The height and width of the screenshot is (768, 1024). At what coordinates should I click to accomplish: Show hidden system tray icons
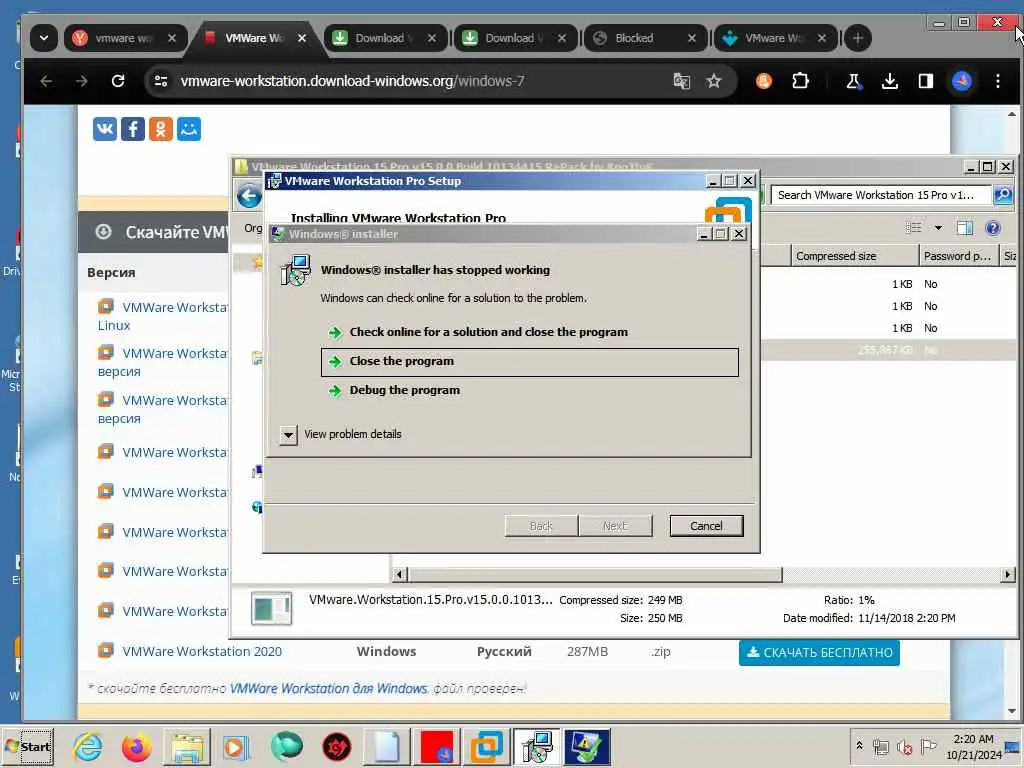pos(859,746)
